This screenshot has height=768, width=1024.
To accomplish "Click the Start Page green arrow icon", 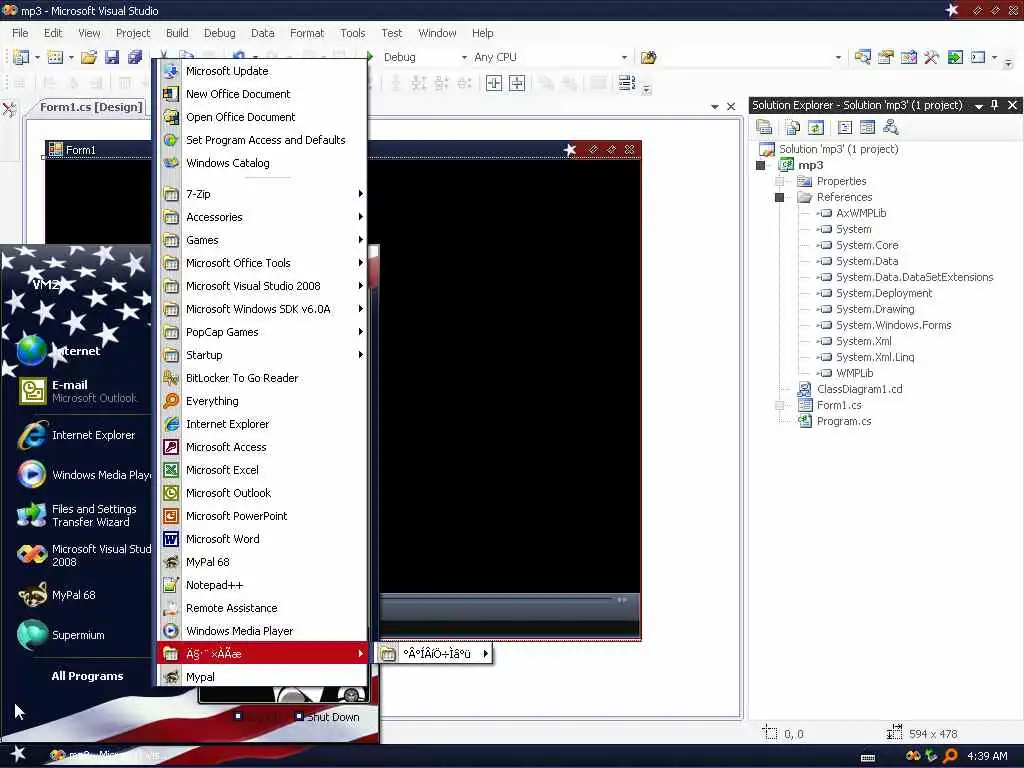I will tap(955, 57).
